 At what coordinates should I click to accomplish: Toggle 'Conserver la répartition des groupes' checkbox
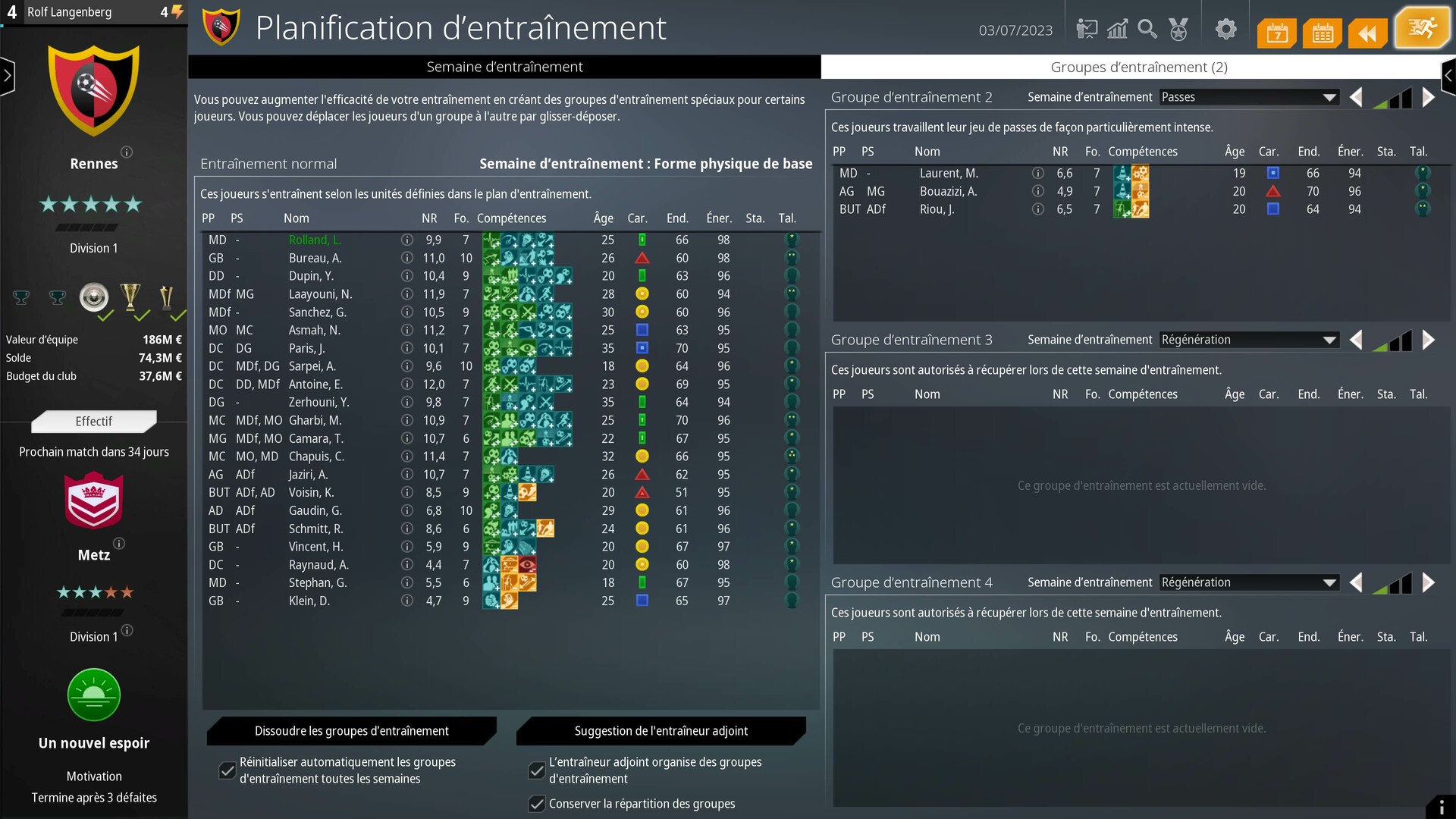537,804
